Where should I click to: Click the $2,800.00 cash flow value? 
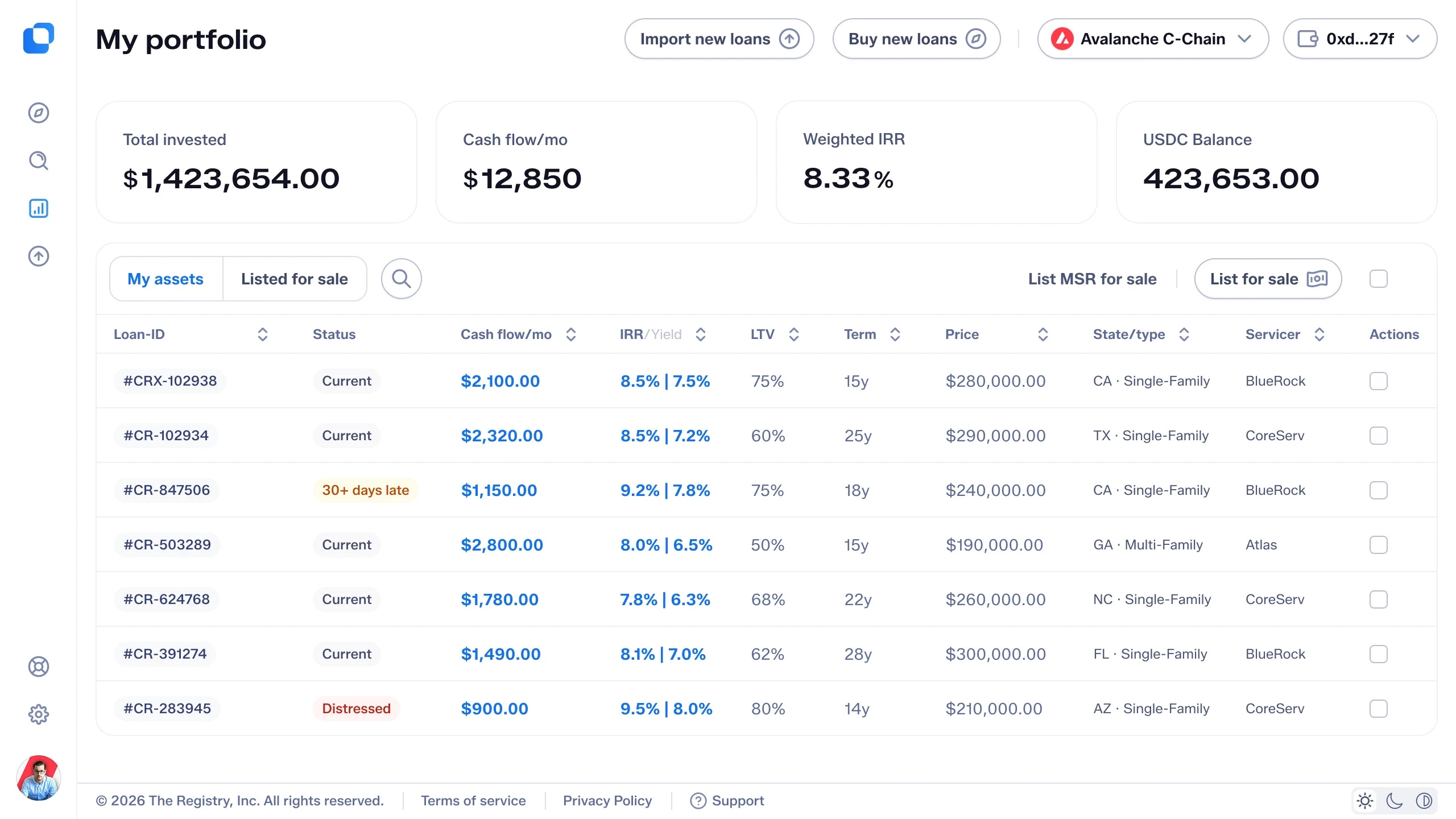502,545
